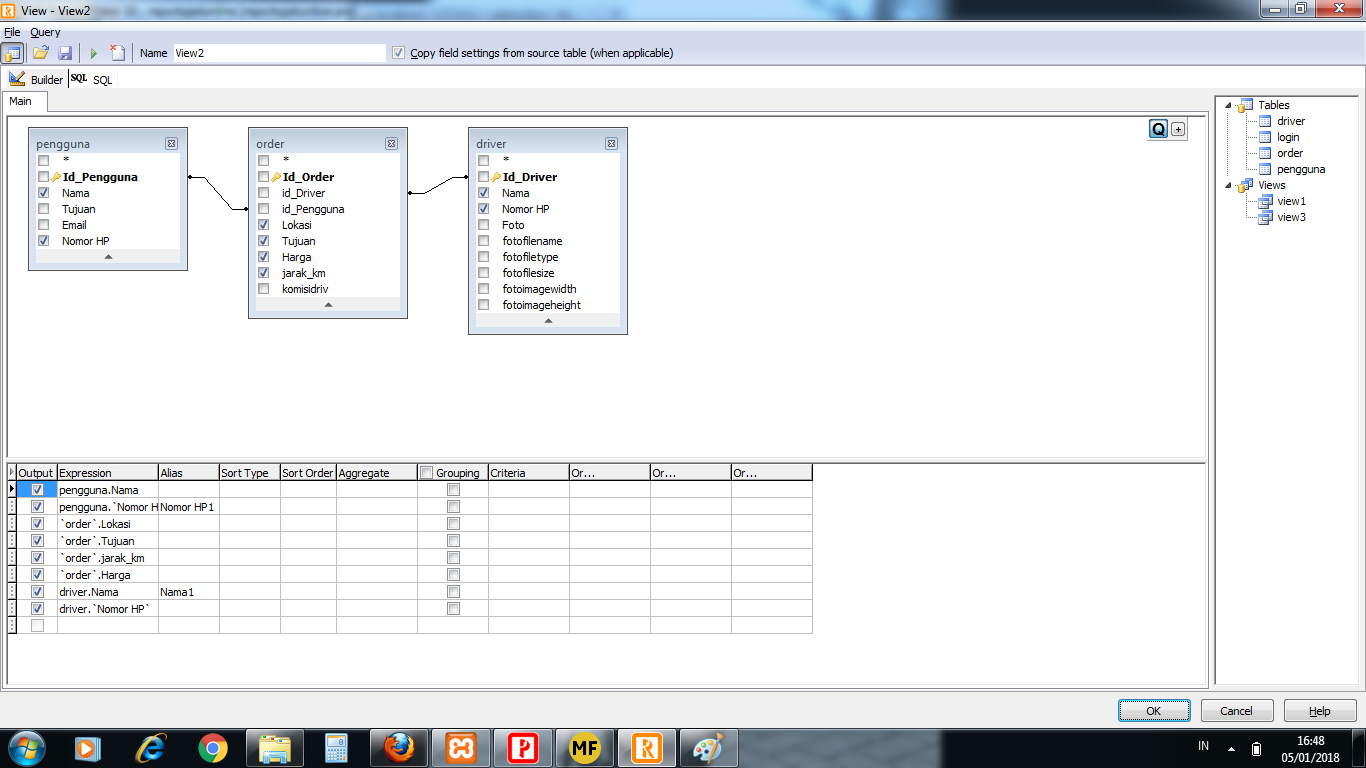The image size is (1366, 768).
Task: Select view1 in the Views tree
Action: point(1291,201)
